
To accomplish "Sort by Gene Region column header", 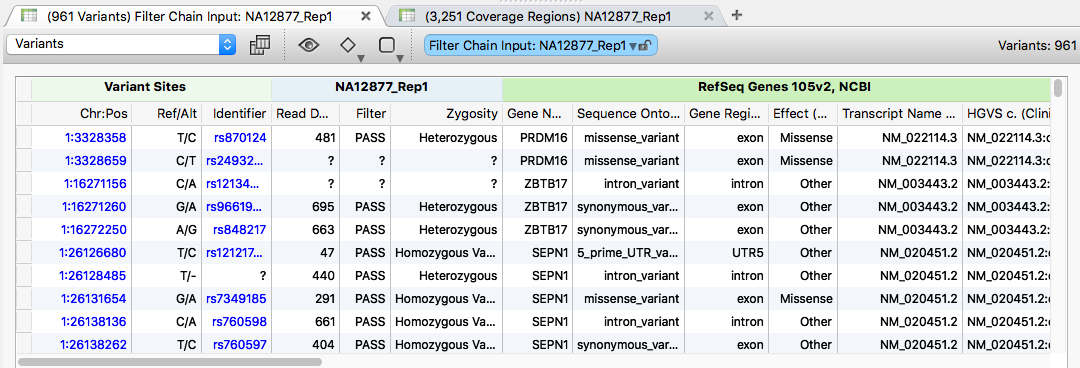I will [x=727, y=114].
